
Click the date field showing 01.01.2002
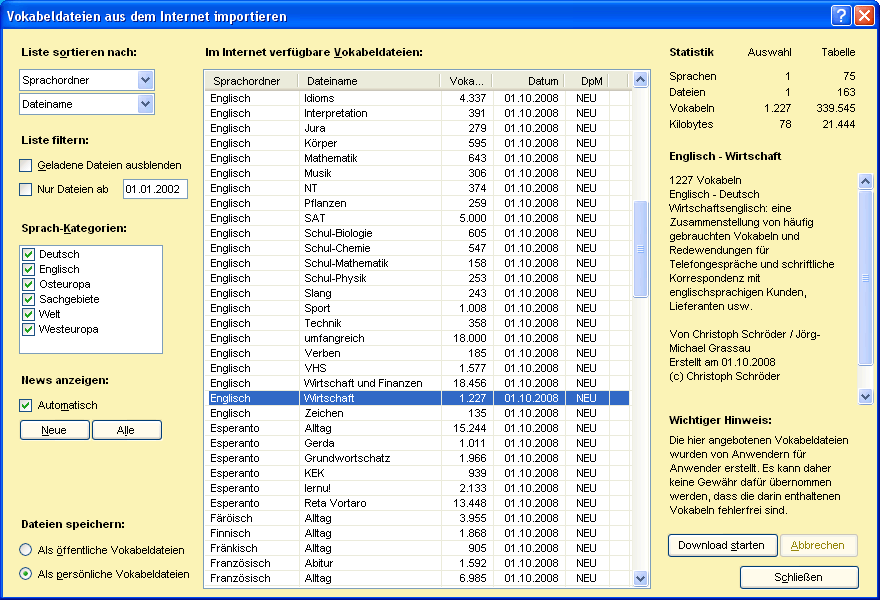pyautogui.click(x=155, y=189)
